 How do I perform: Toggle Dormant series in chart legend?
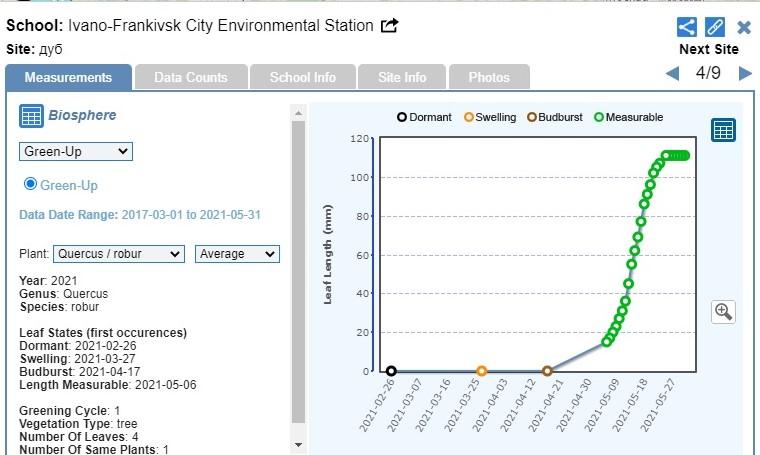coord(424,117)
